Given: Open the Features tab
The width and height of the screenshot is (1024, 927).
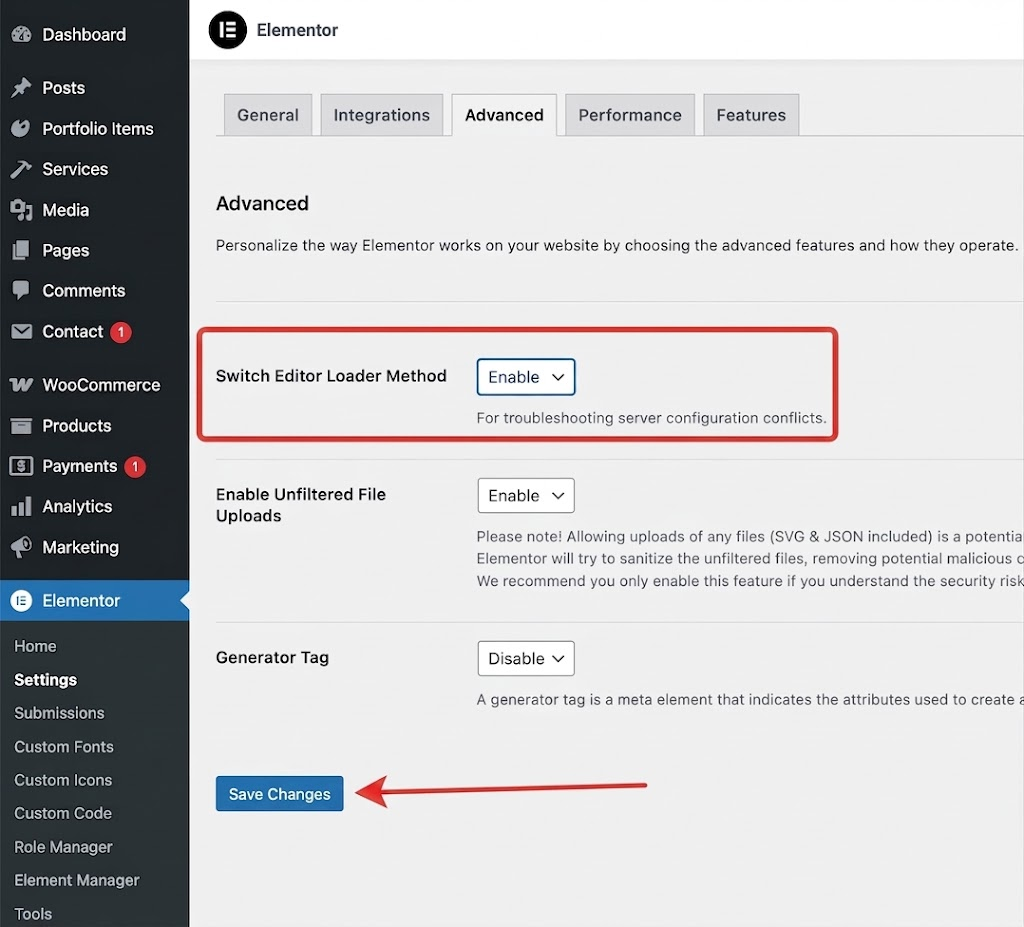Looking at the screenshot, I should 751,115.
